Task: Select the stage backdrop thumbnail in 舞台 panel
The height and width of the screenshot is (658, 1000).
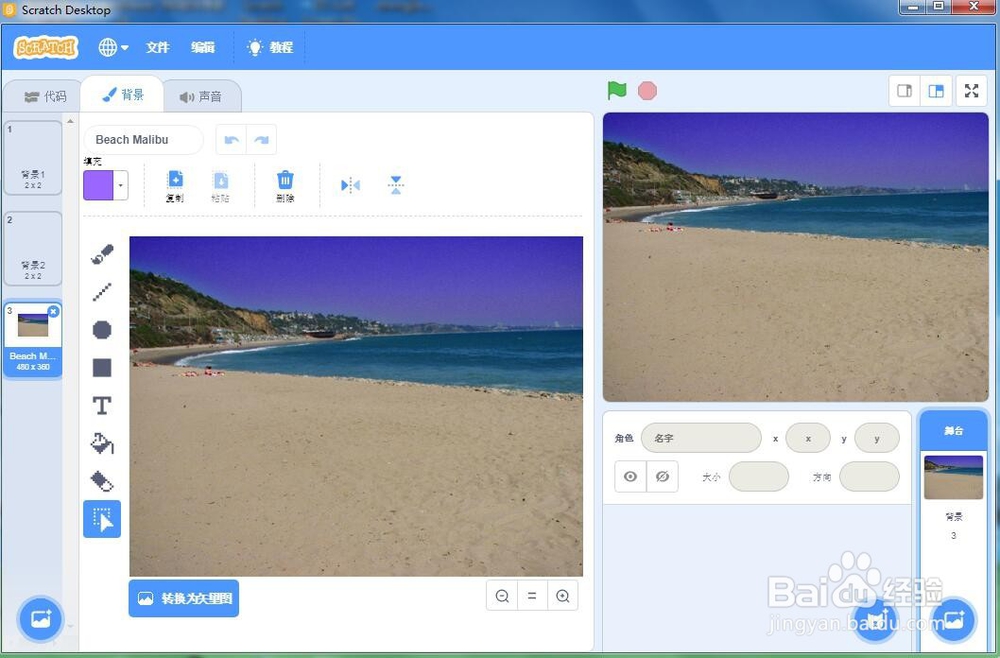Action: (x=953, y=477)
